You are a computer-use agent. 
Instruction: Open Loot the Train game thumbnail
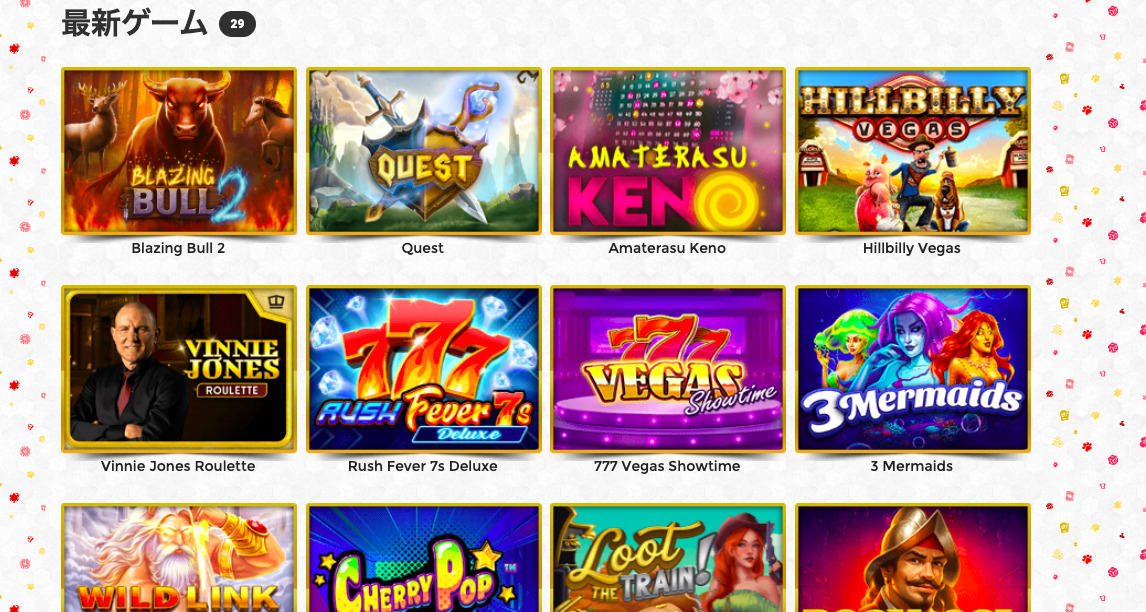(668, 558)
